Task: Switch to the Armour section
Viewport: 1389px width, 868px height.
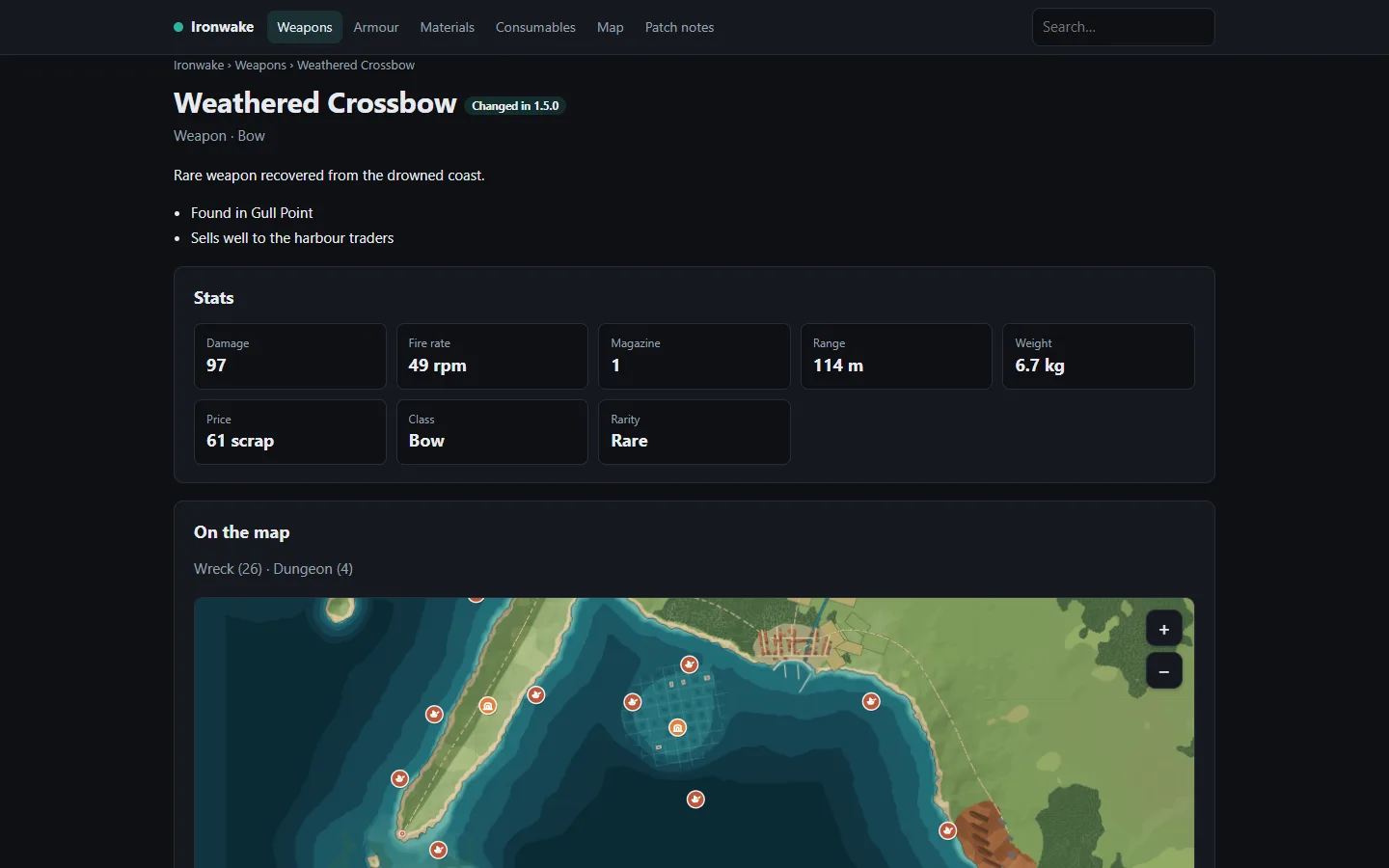Action: [376, 27]
